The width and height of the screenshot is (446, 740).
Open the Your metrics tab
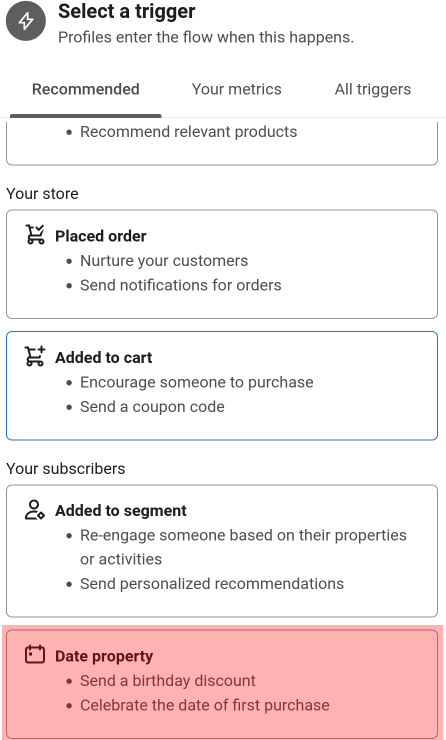point(236,89)
